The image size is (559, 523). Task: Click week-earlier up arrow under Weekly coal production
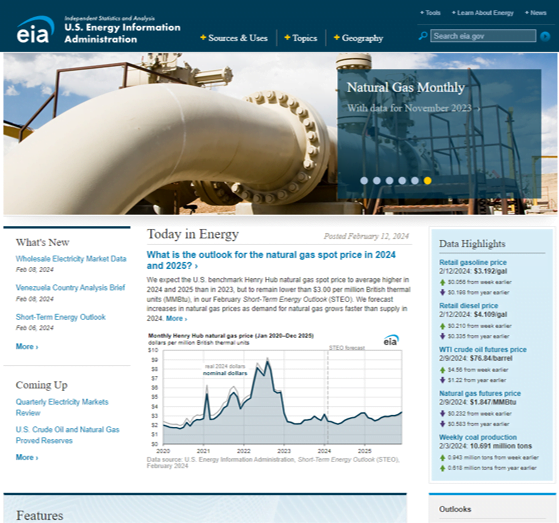442,458
